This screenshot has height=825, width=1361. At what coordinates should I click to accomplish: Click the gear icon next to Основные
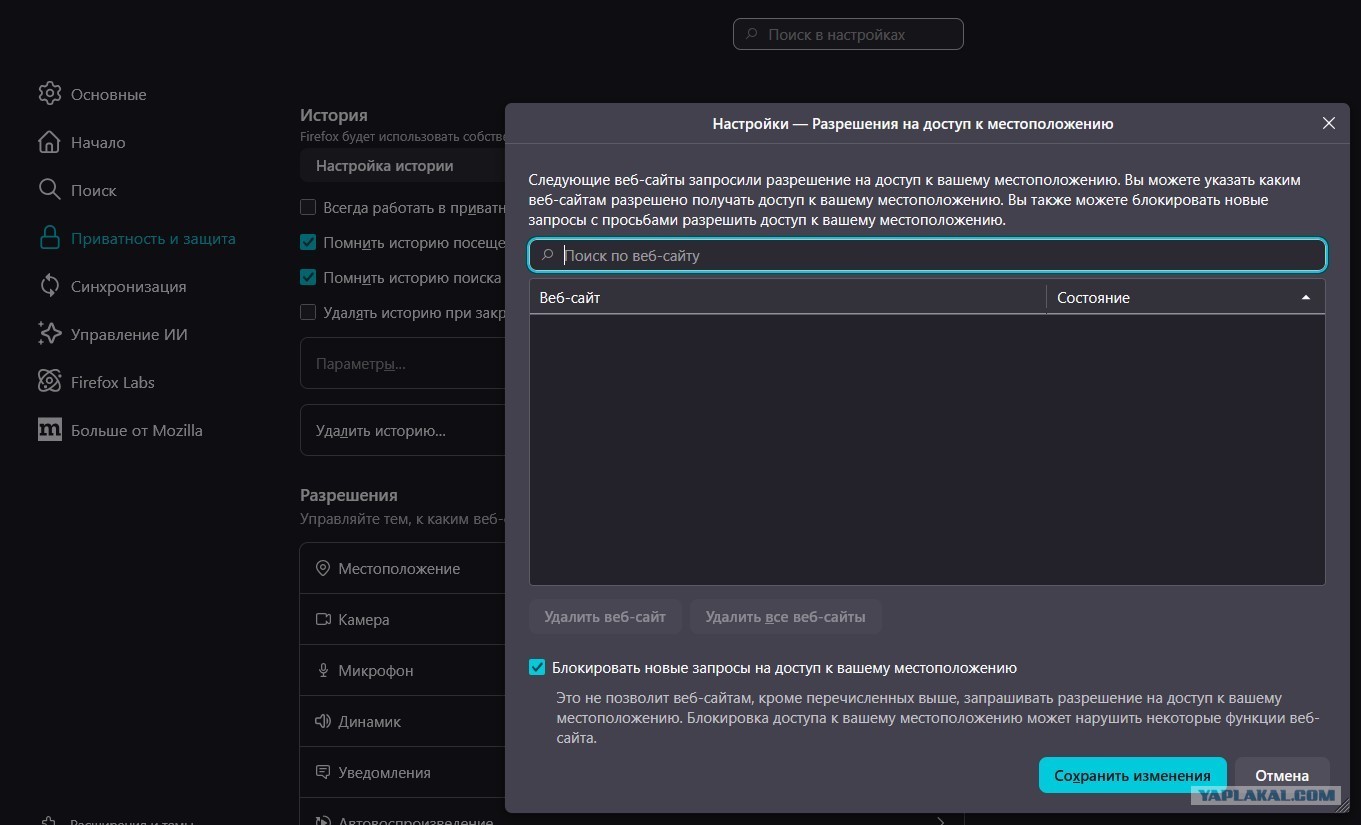tap(49, 94)
